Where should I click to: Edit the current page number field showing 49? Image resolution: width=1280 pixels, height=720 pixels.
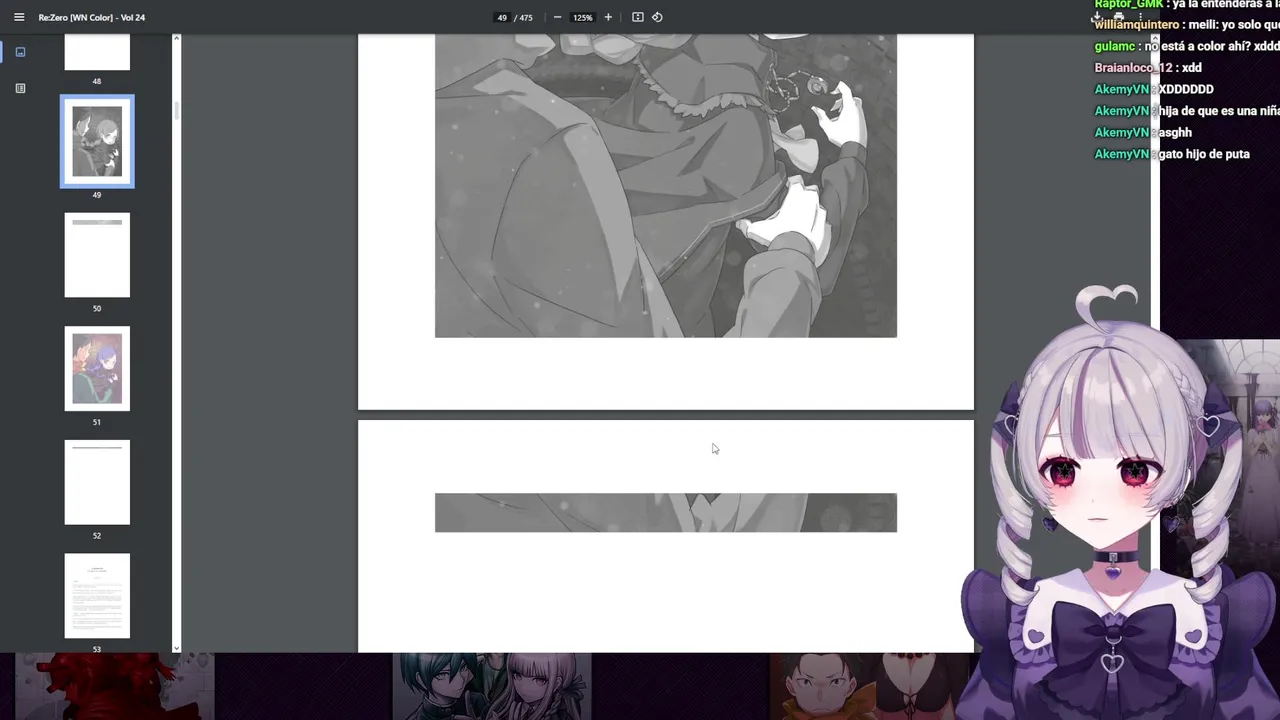click(502, 17)
